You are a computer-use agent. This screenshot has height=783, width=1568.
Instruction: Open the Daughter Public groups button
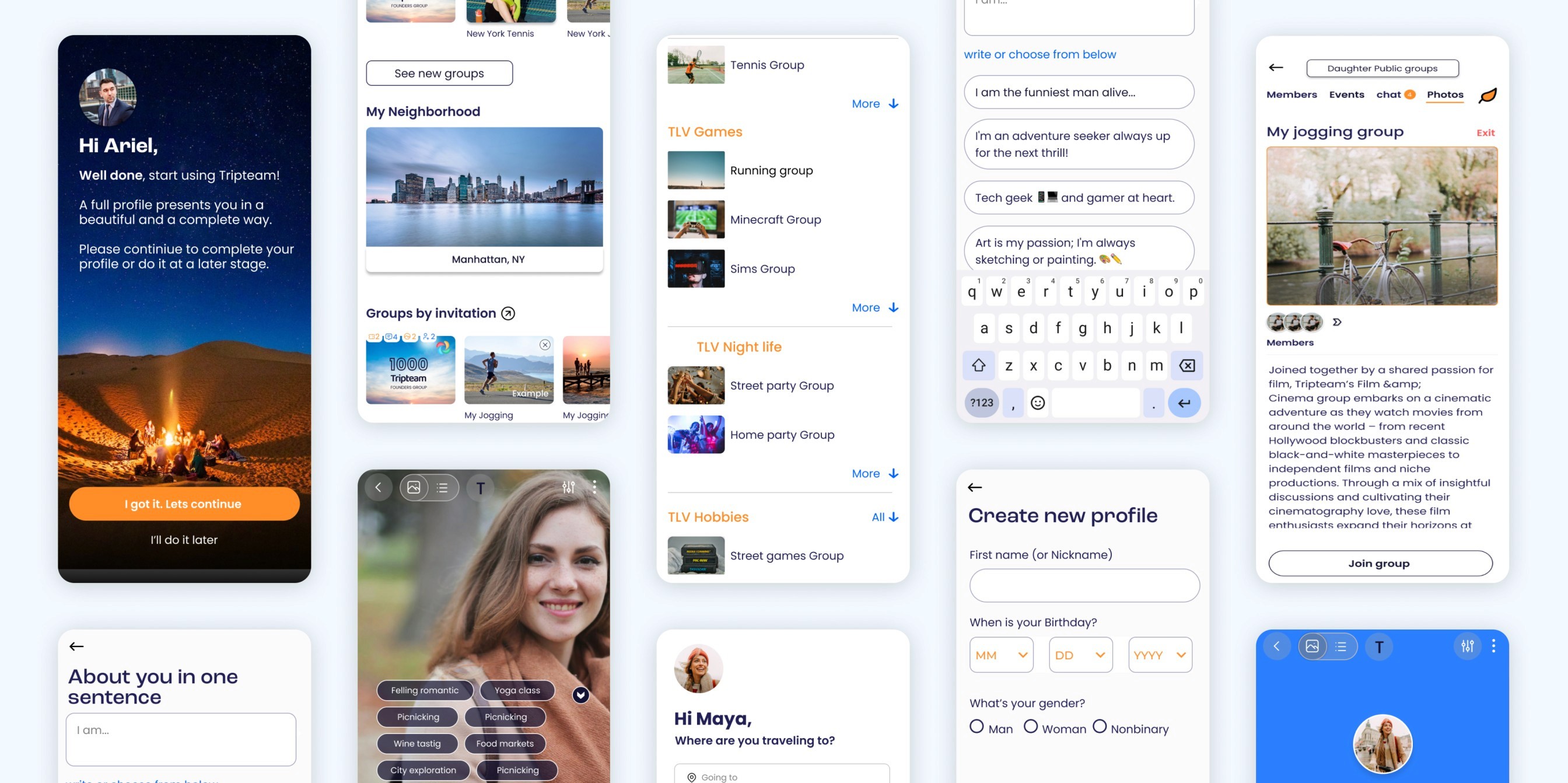point(1382,68)
